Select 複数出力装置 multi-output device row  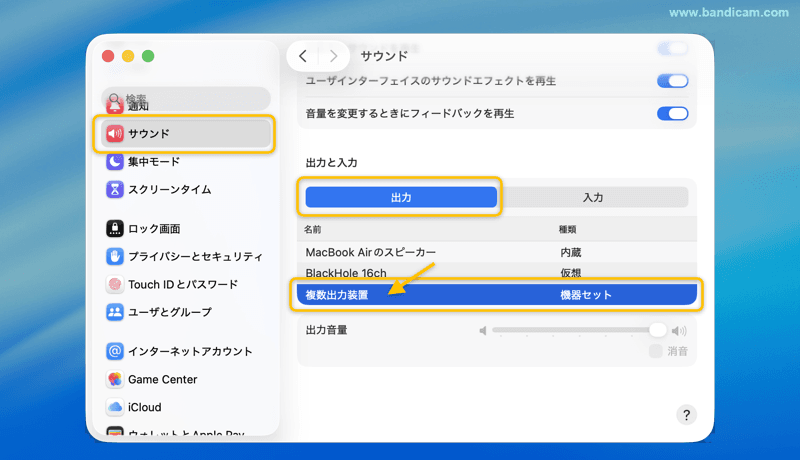(497, 295)
